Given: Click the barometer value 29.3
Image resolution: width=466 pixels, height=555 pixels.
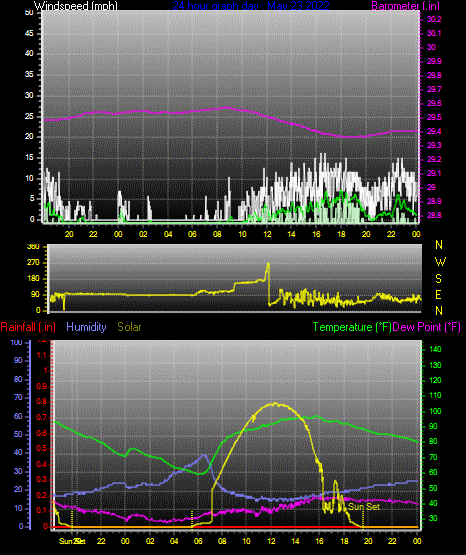Looking at the screenshot, I should click(434, 145).
